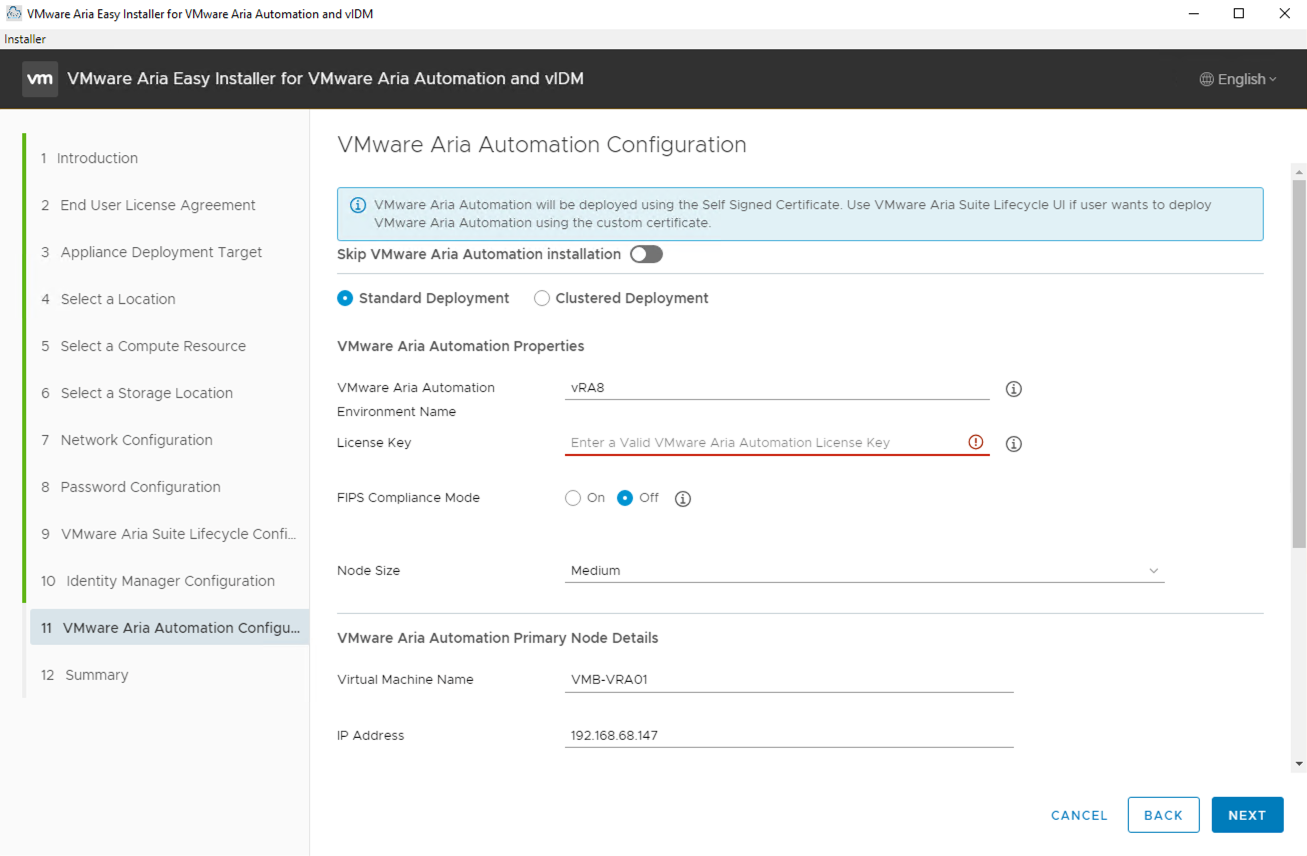Click the scrollbar down arrow
The height and width of the screenshot is (856, 1307).
(1299, 764)
